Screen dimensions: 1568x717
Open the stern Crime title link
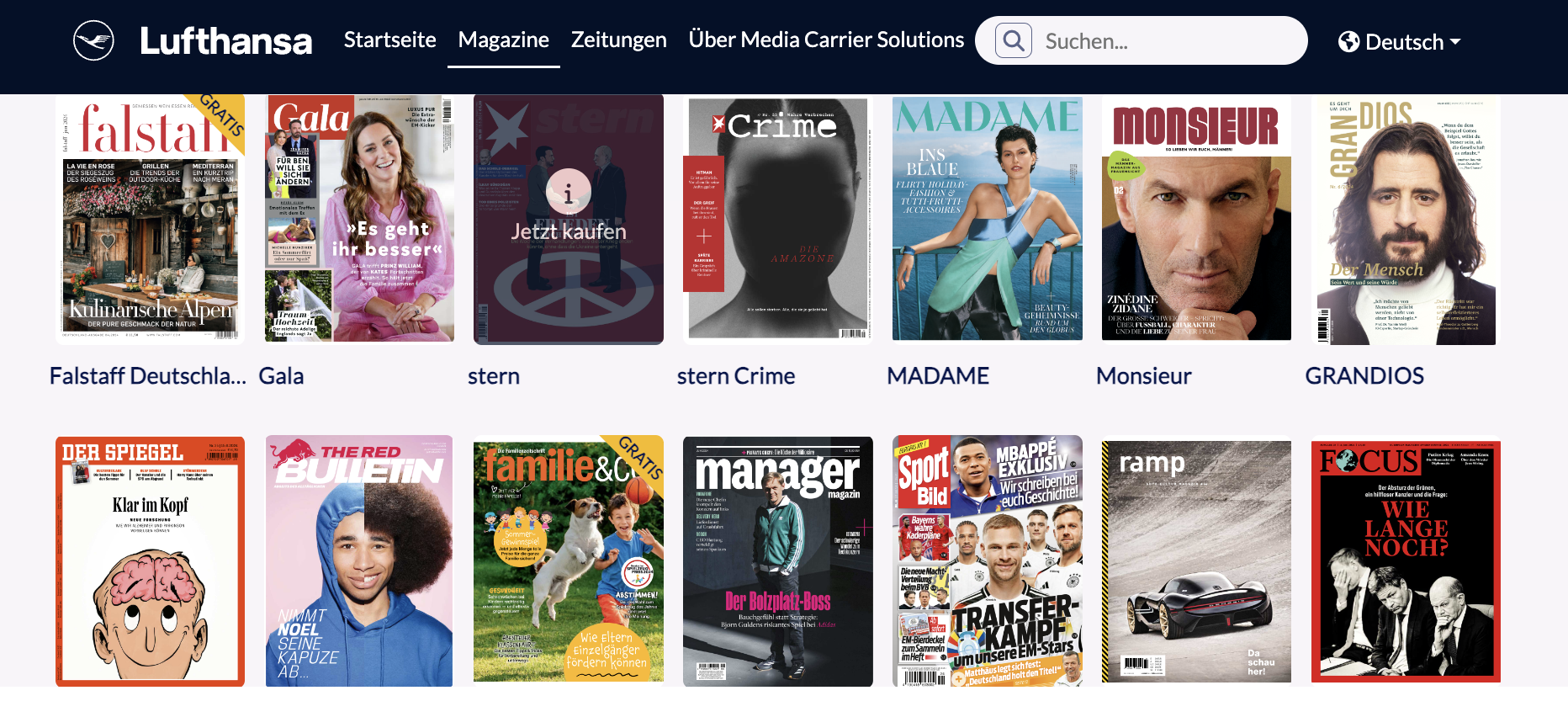(736, 376)
